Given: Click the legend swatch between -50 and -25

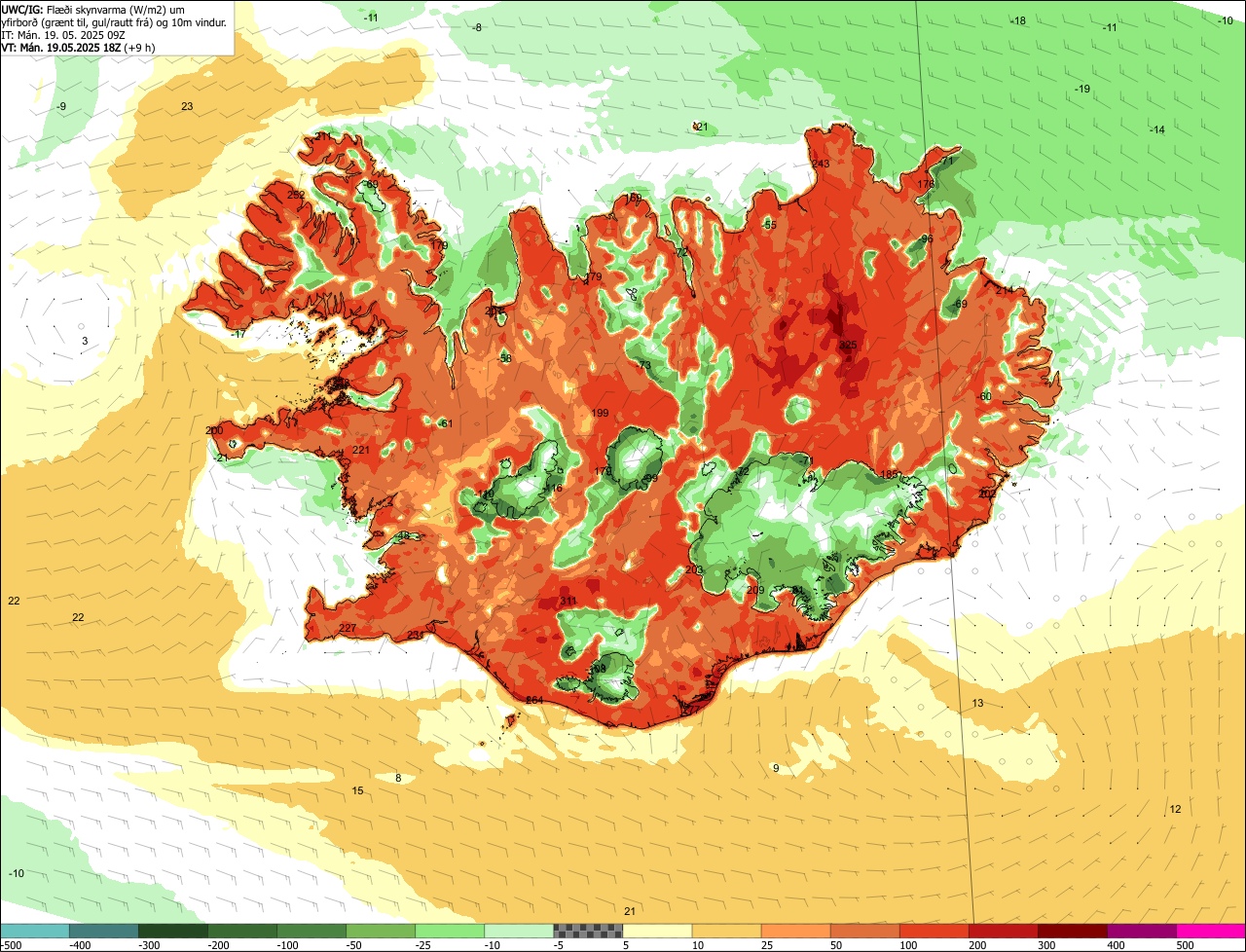Looking at the screenshot, I should point(381,931).
